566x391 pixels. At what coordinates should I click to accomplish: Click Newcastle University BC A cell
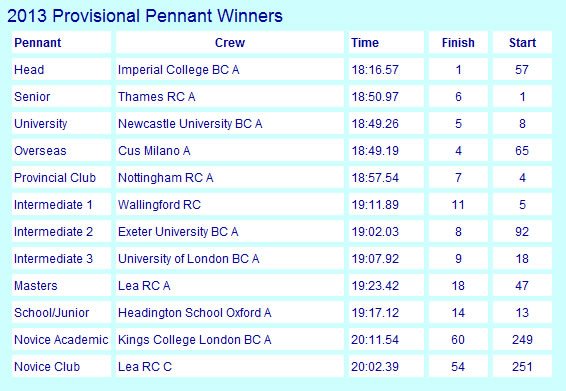pos(230,123)
